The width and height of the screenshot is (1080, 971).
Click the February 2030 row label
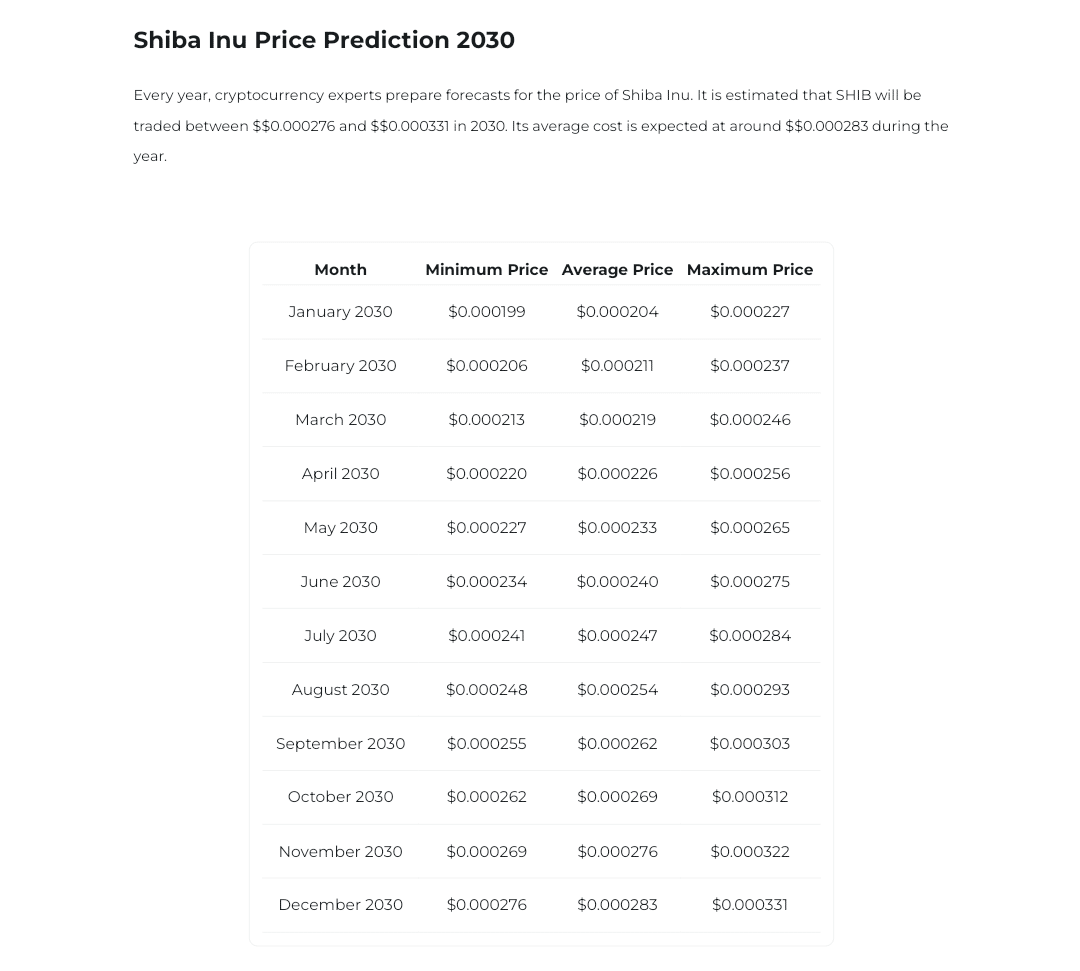[340, 366]
